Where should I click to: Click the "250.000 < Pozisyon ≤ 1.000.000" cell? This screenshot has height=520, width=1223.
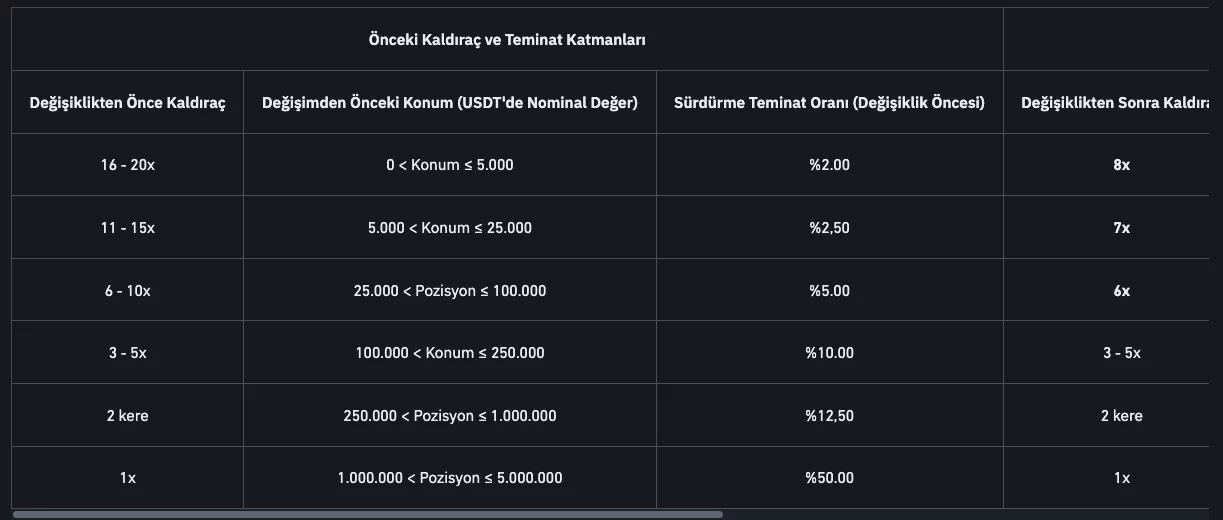[450, 416]
